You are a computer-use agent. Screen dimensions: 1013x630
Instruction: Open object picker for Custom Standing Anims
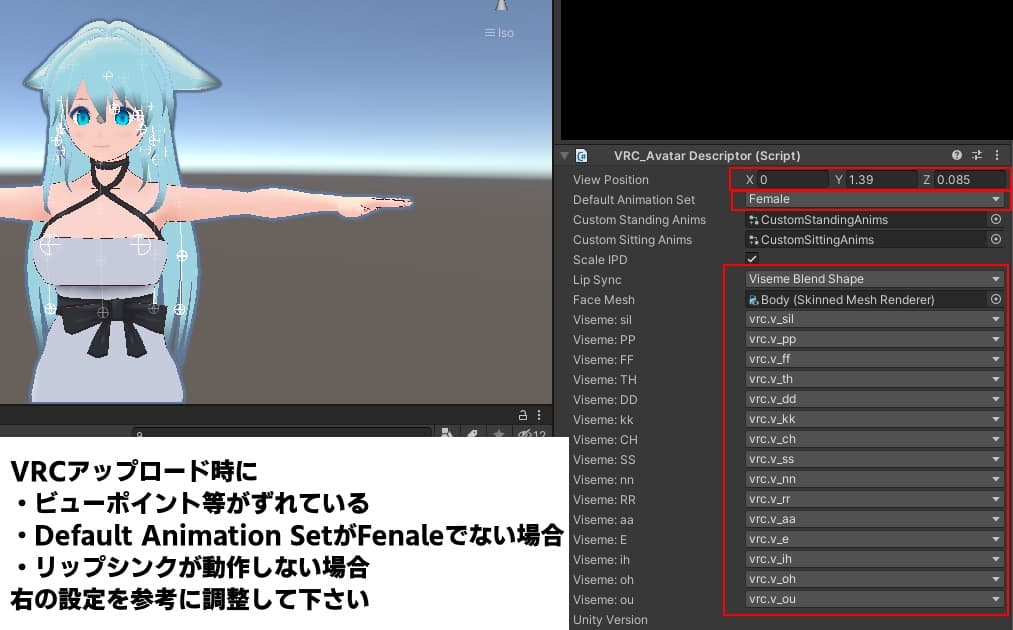pos(995,219)
